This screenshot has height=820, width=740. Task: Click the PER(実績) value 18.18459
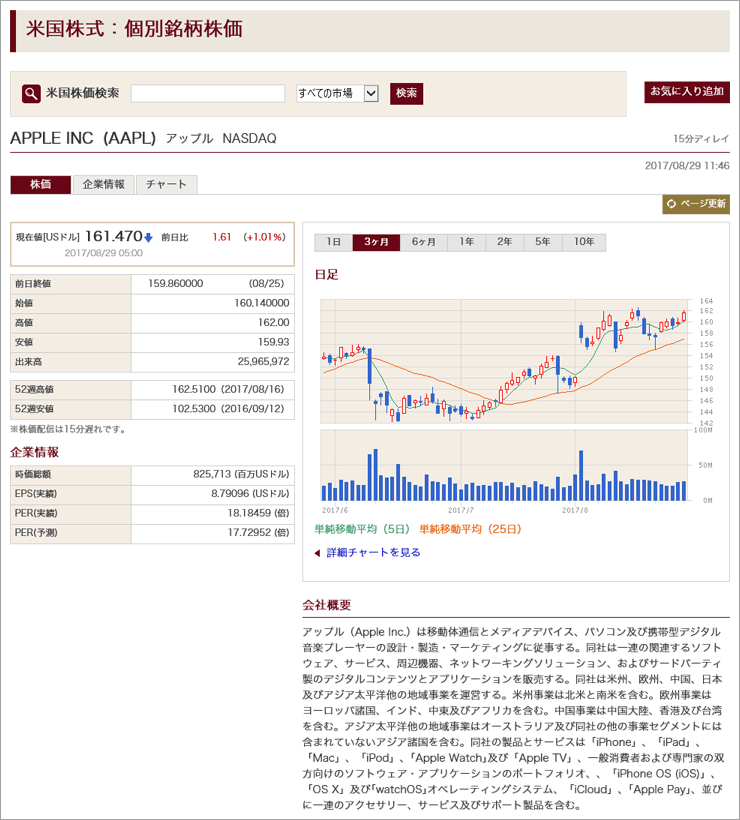(249, 513)
